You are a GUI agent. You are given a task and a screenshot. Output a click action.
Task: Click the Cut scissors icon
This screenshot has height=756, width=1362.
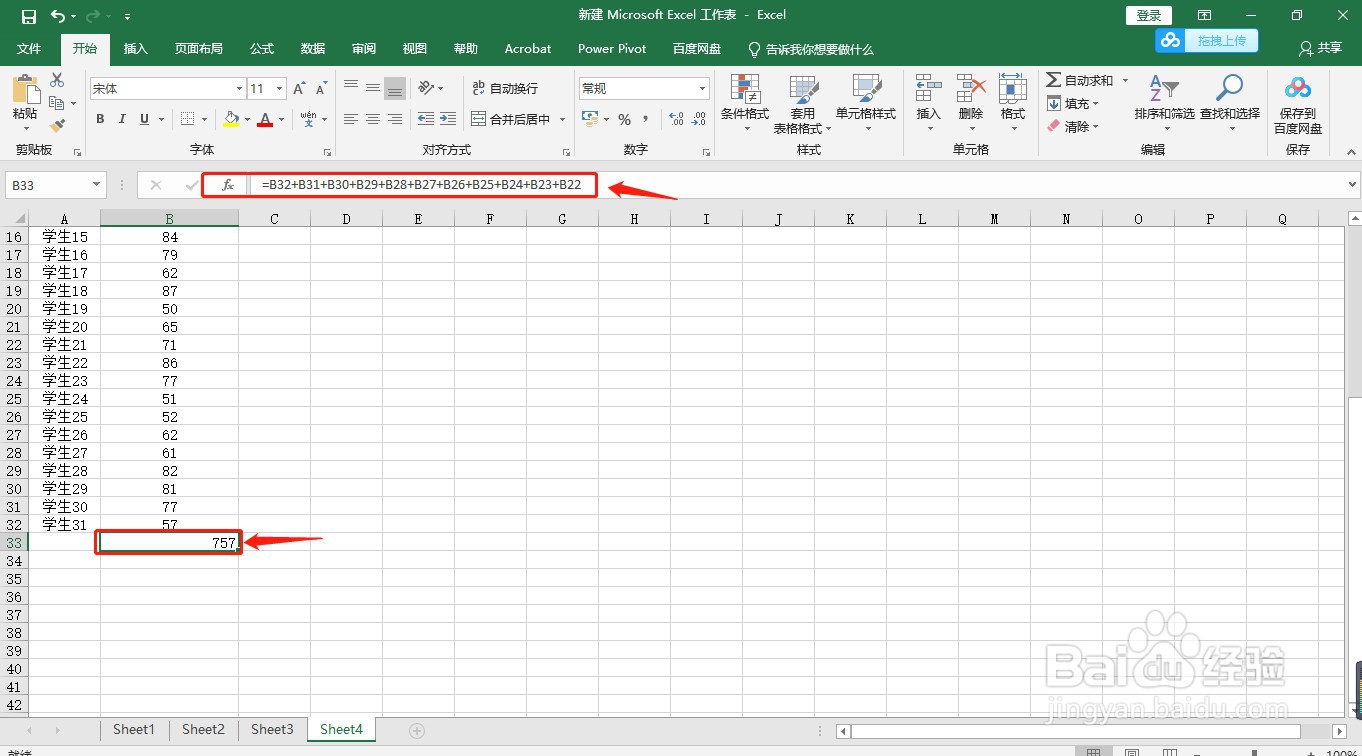57,80
